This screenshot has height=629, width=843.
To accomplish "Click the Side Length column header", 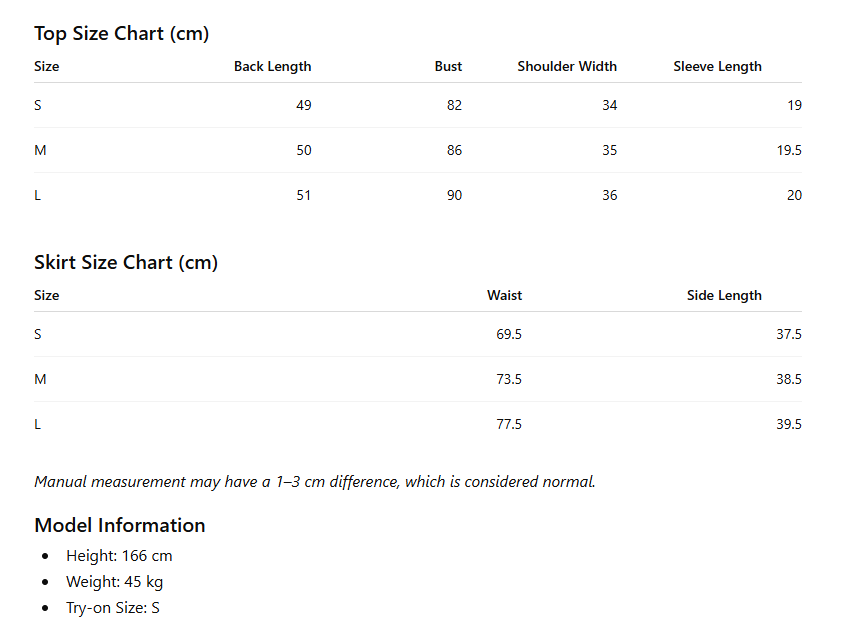I will coord(724,296).
